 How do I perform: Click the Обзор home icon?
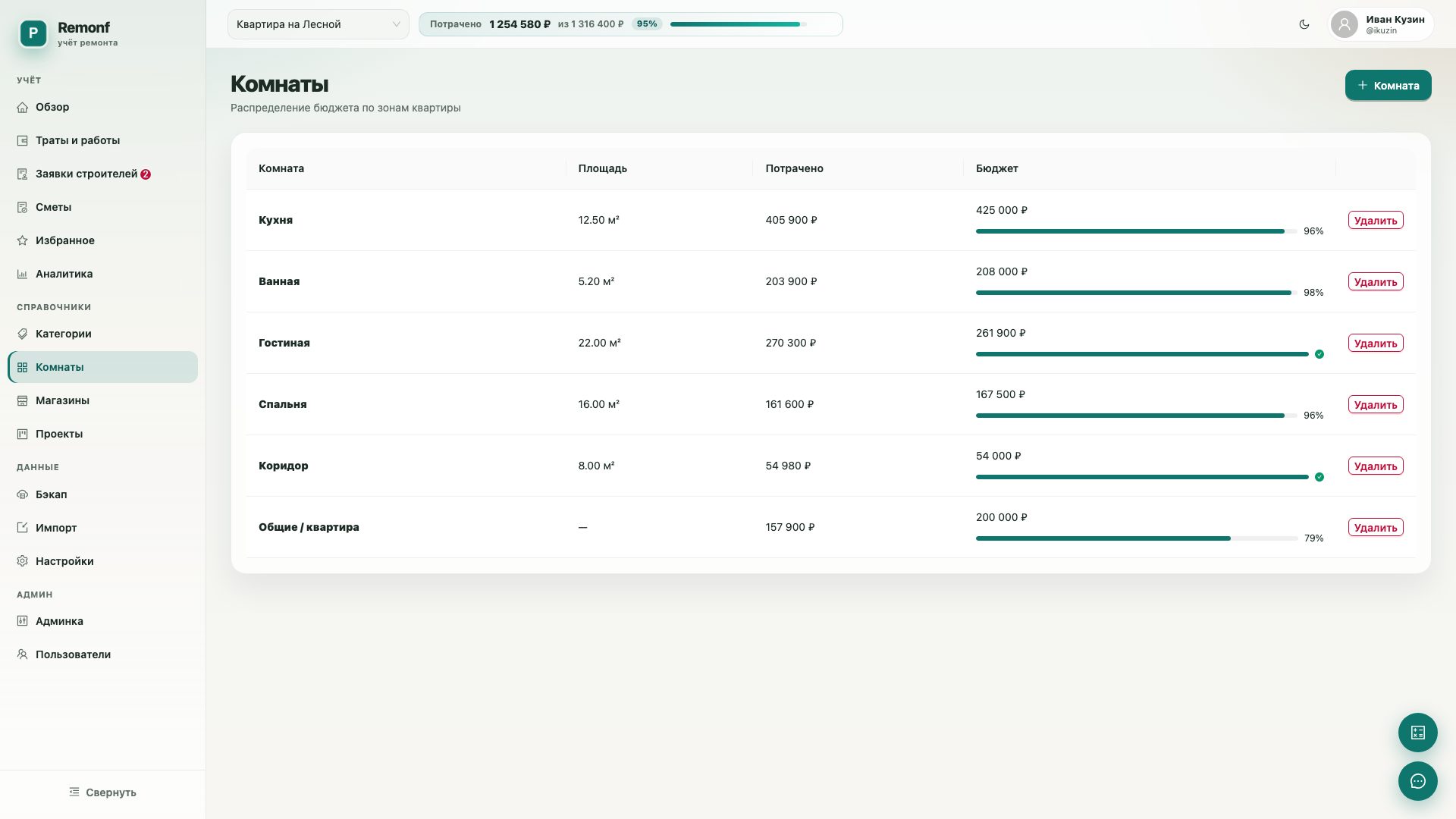[23, 107]
